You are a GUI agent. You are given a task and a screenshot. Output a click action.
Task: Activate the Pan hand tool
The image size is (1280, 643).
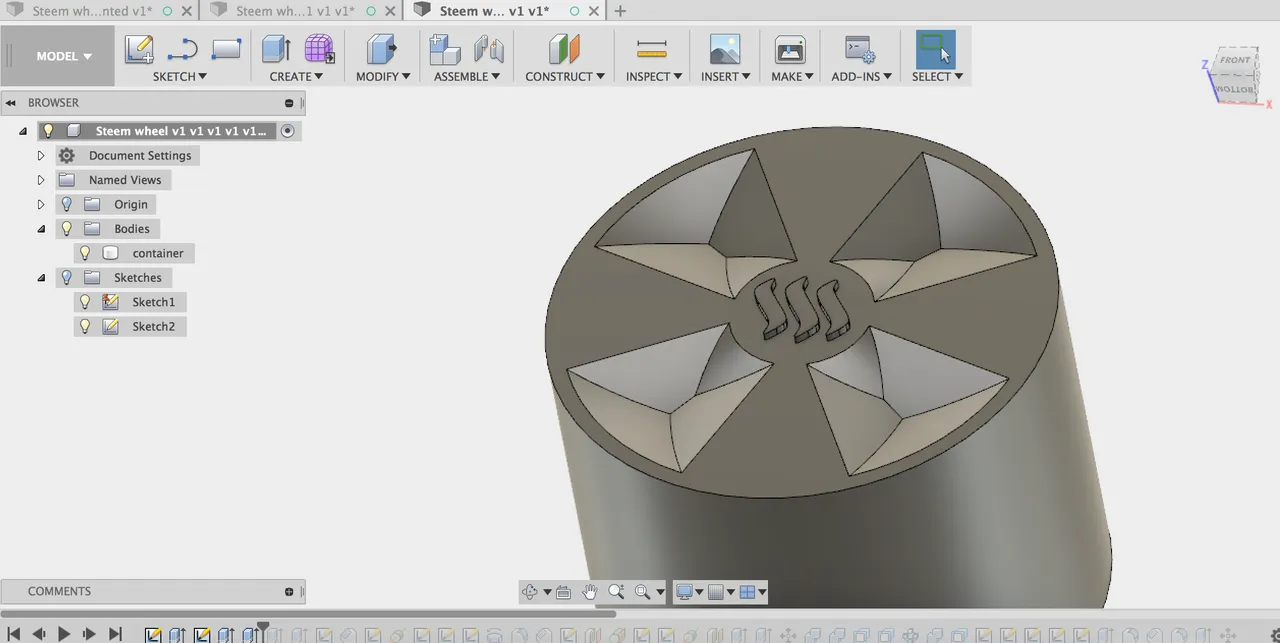pos(590,592)
